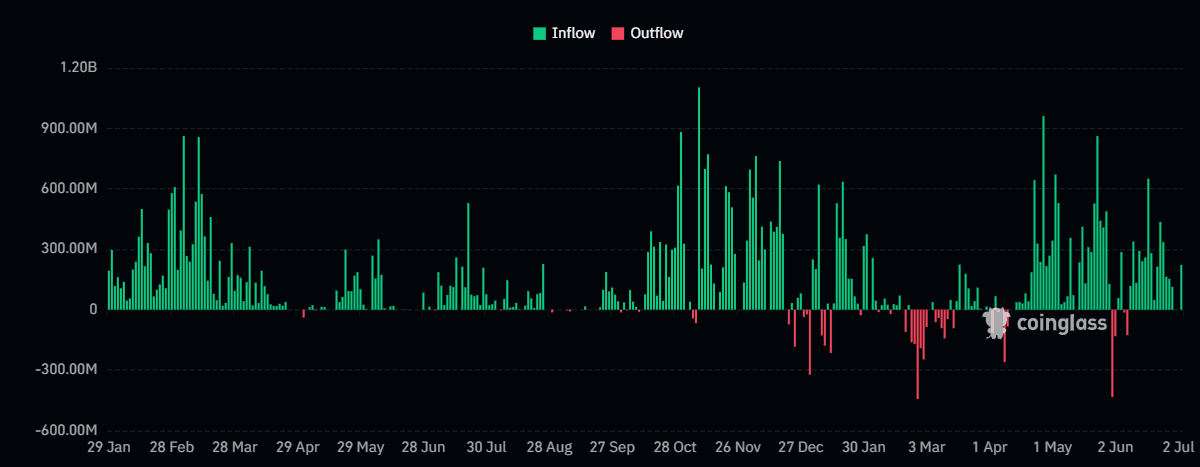The image size is (1200, 467).
Task: Click the coinglass watermark logo icon
Action: click(x=996, y=322)
